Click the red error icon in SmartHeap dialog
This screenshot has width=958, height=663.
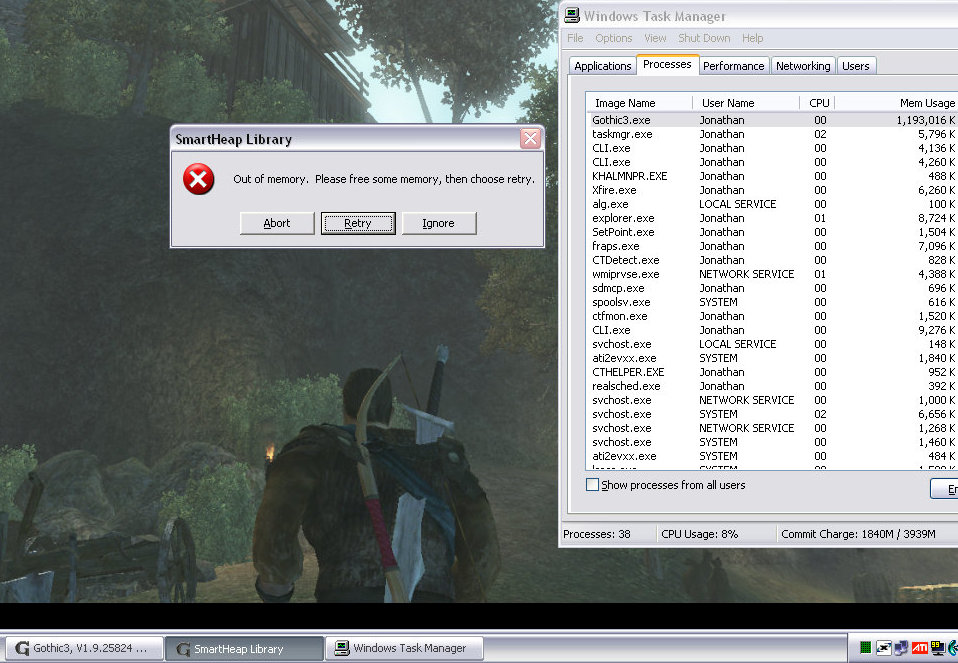(x=199, y=179)
